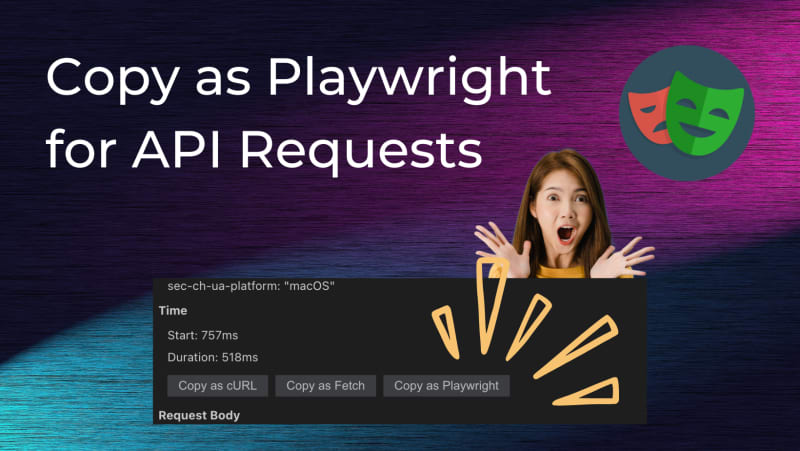The height and width of the screenshot is (451, 800).
Task: Click the "macOS" header value
Action: coord(309,287)
